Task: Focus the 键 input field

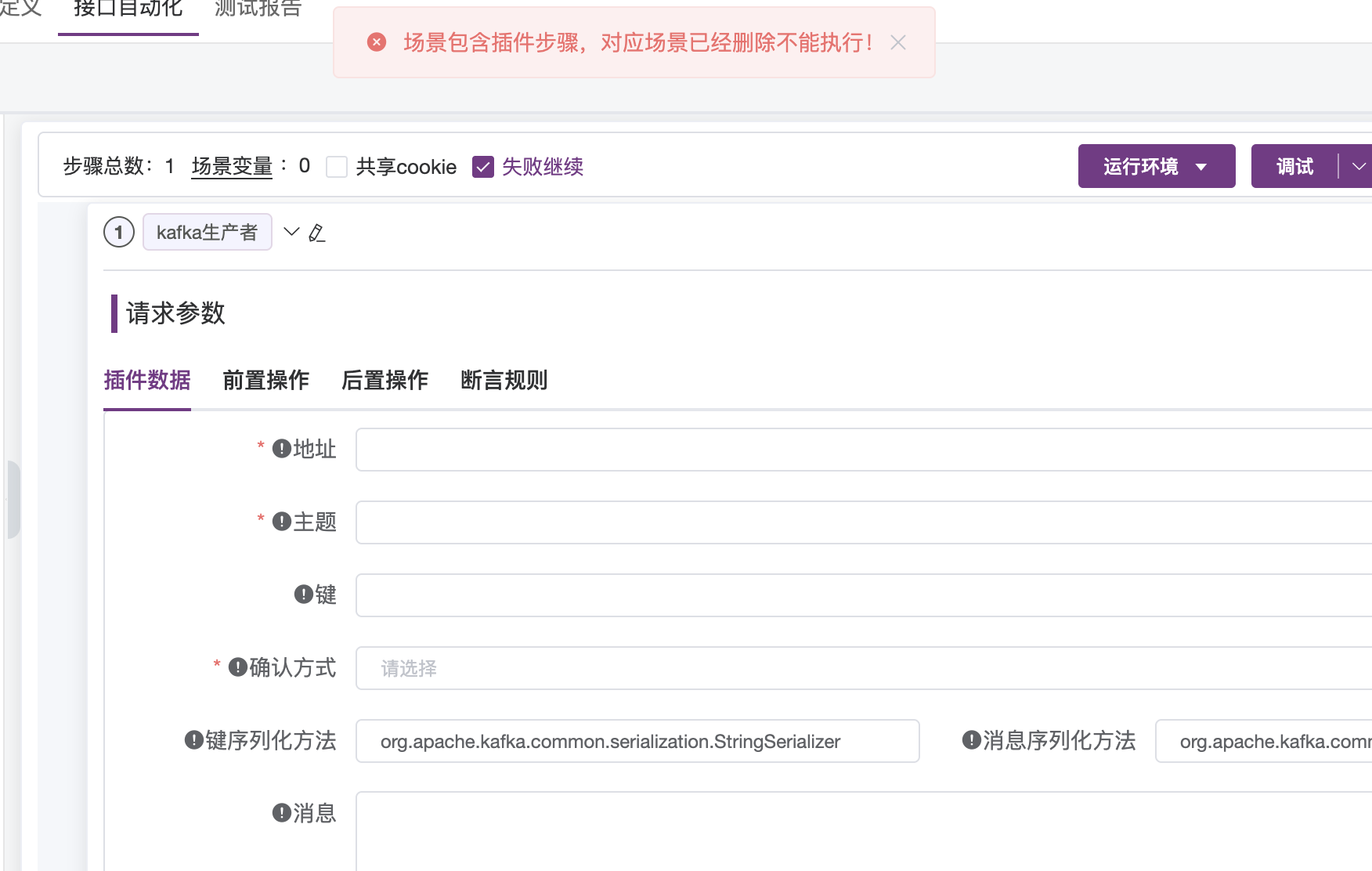Action: (864, 595)
